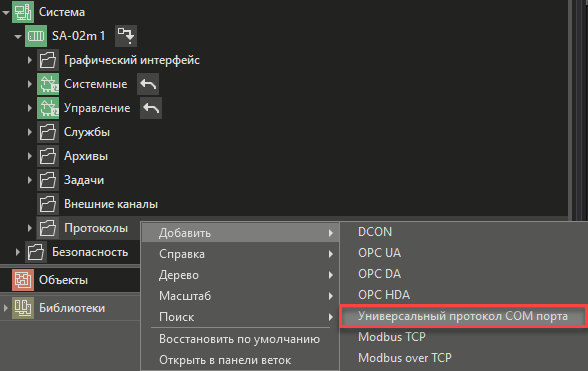
Task: Click the download-arrow icon next to SA-02m 1
Action: tap(126, 36)
